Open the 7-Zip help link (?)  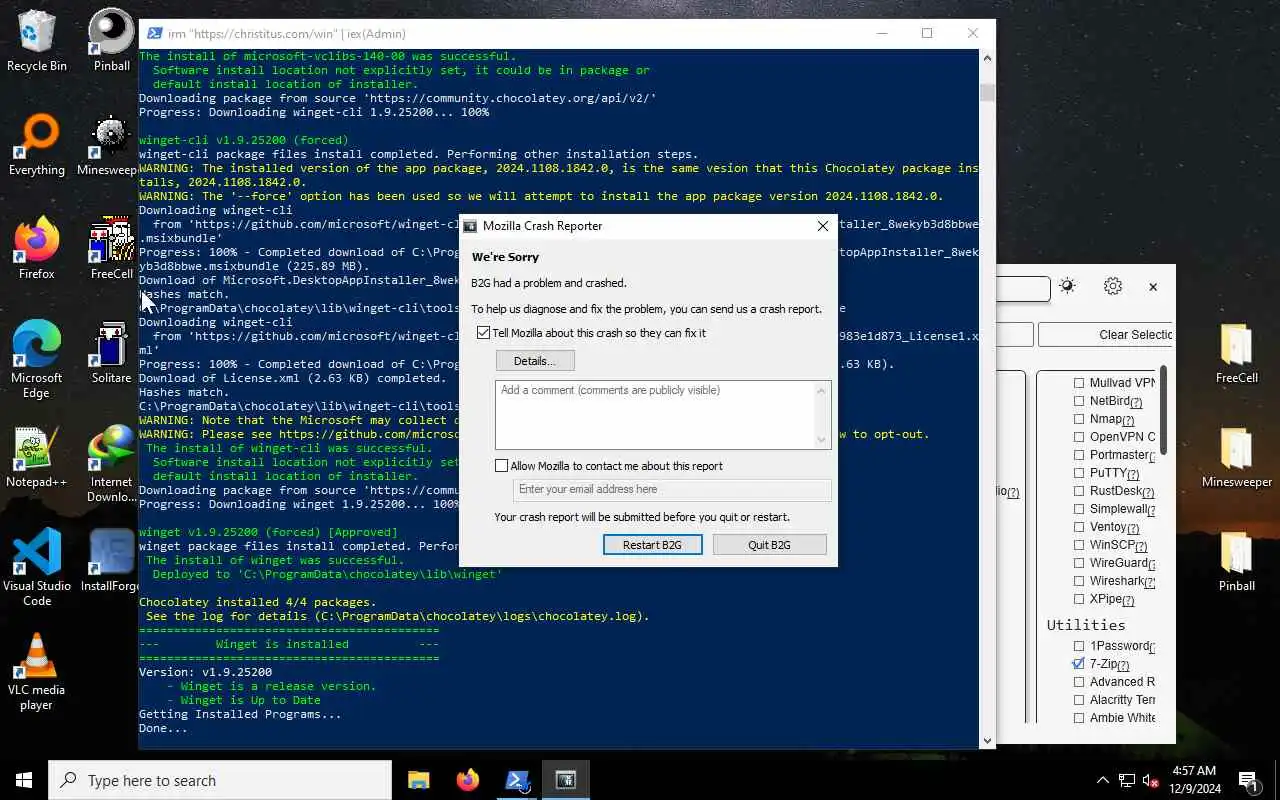tap(1123, 665)
